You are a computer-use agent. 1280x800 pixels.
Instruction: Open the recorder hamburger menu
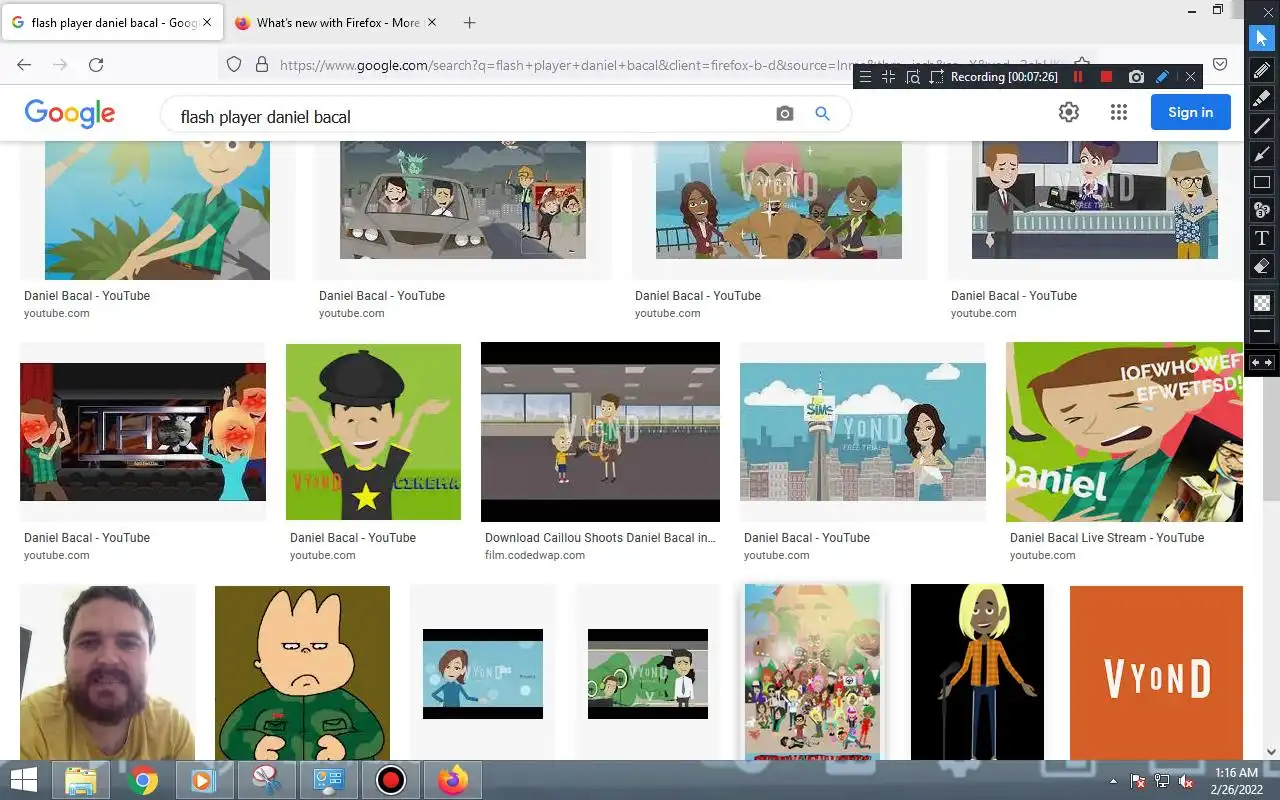coord(866,77)
